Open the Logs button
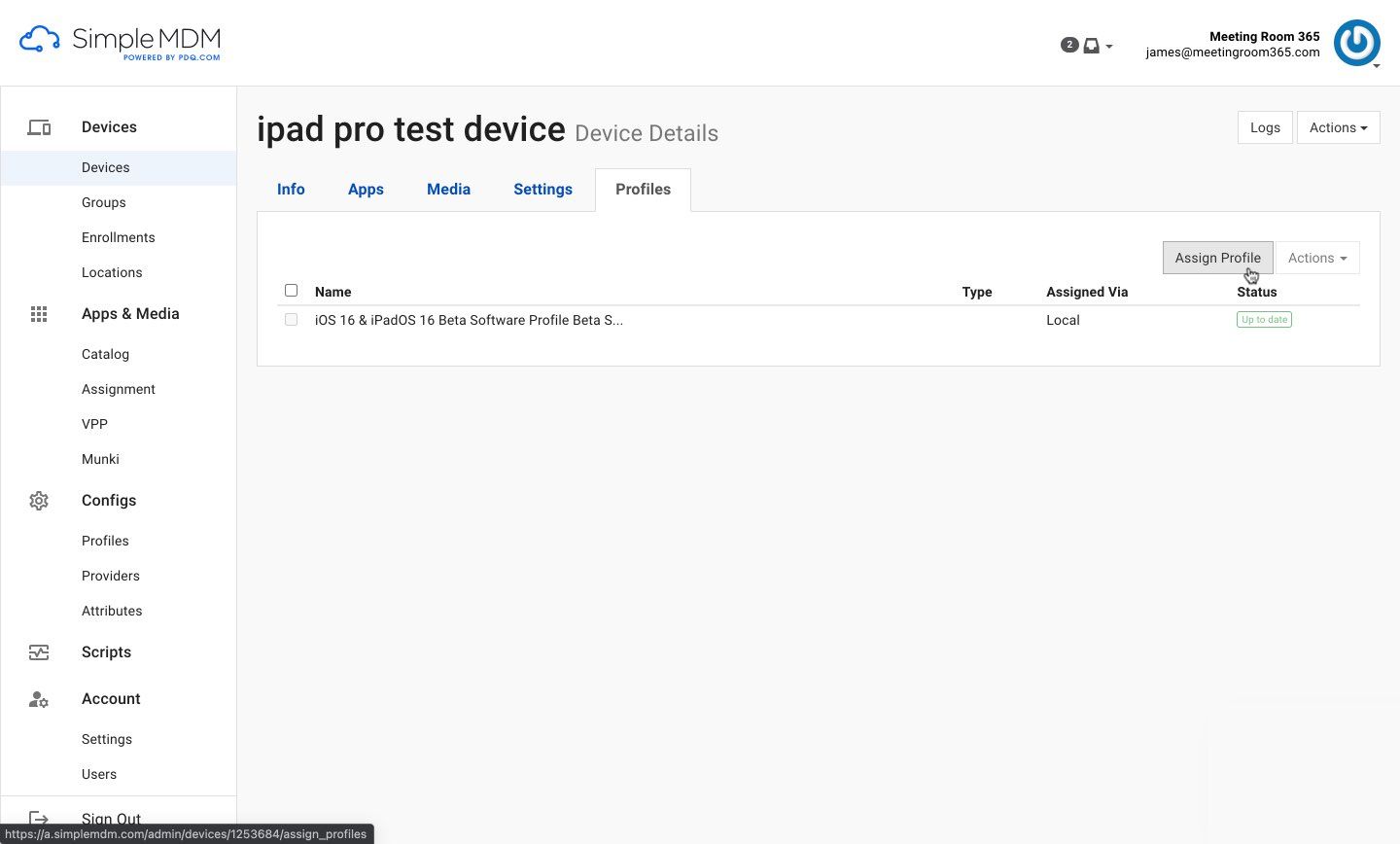Screen dimensions: 1400x844 [1265, 127]
